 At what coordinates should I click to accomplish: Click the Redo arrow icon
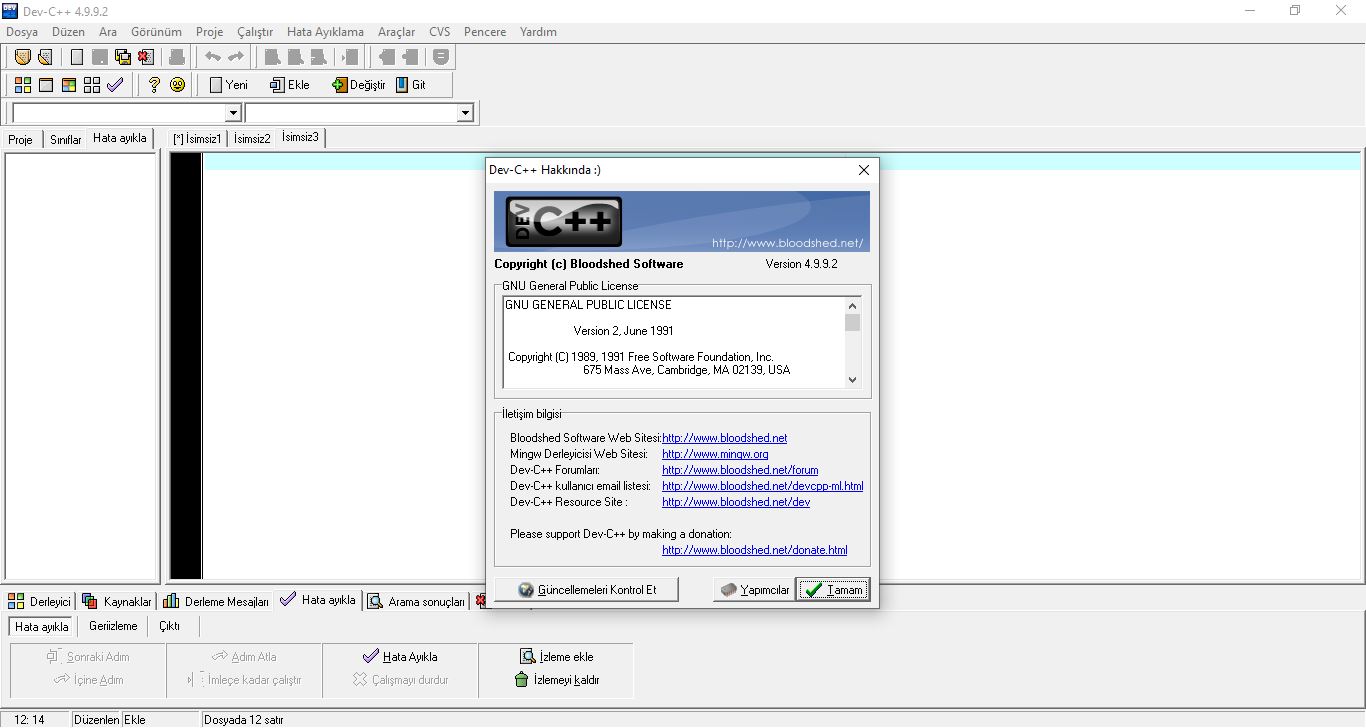pos(236,57)
